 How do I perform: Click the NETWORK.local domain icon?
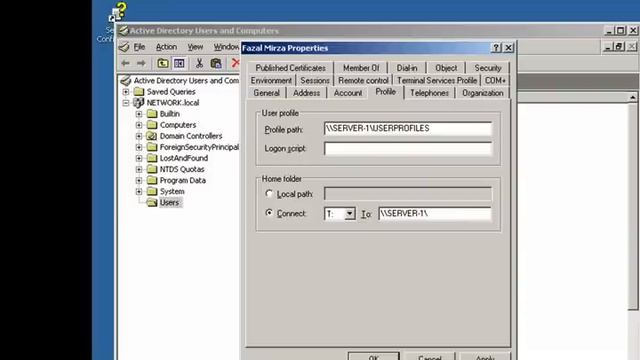click(139, 102)
